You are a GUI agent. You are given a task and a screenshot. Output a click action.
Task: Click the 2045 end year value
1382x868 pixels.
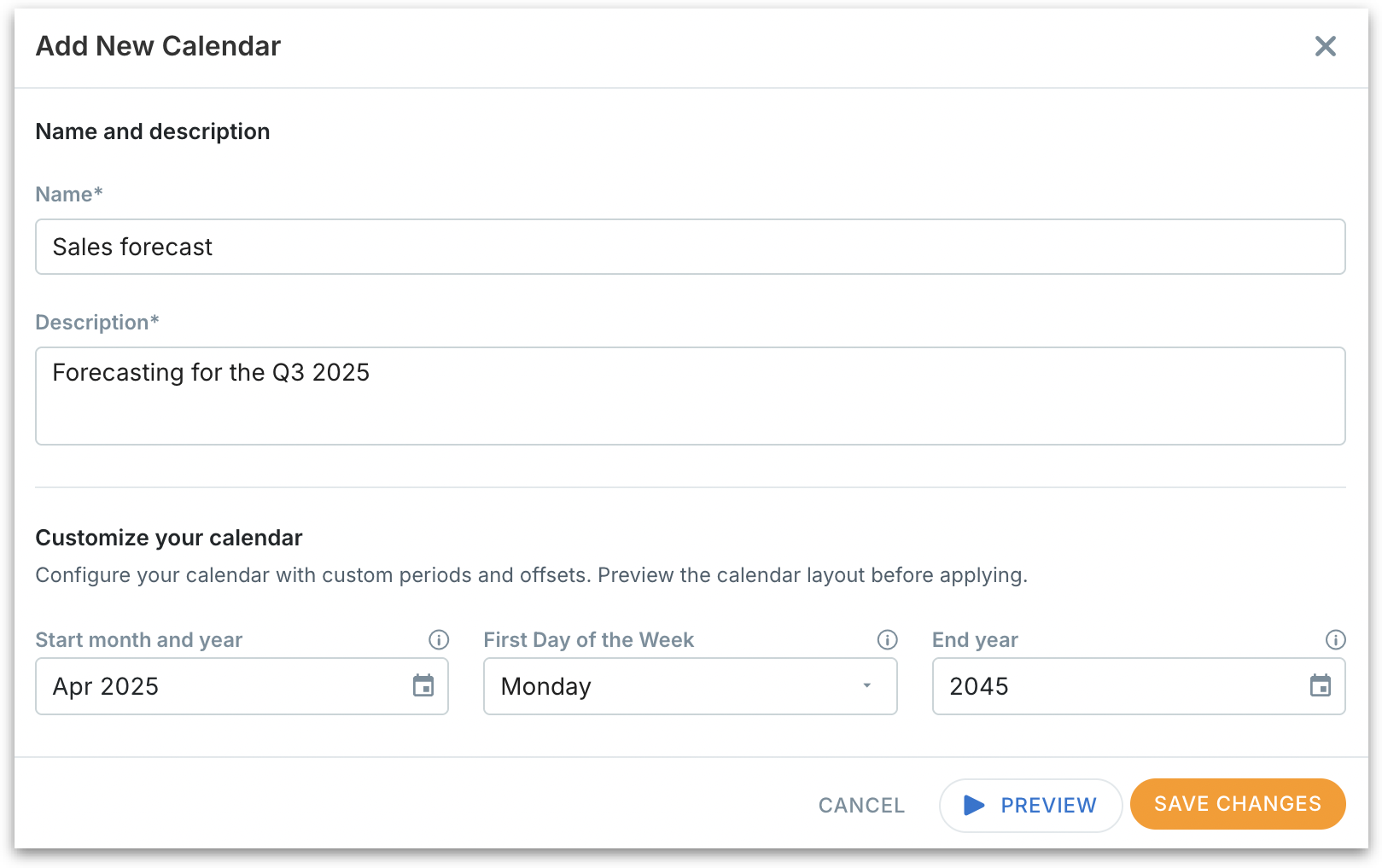tap(979, 686)
